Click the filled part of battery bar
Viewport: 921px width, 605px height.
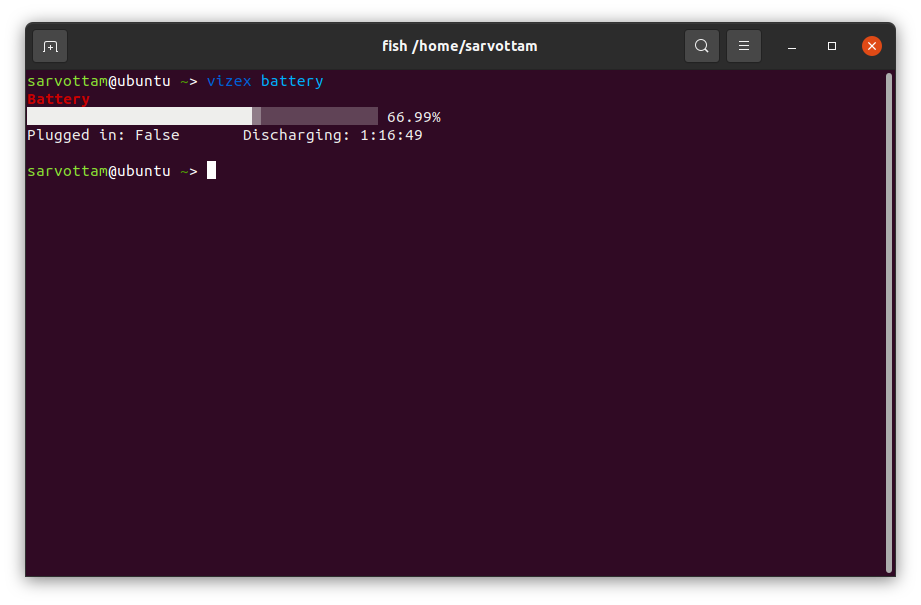point(139,116)
